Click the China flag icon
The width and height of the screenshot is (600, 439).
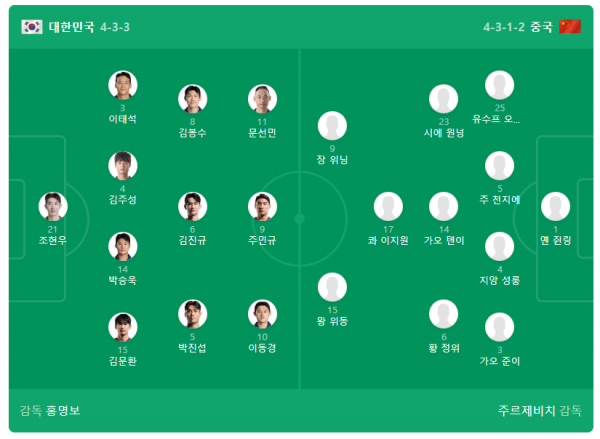[570, 27]
